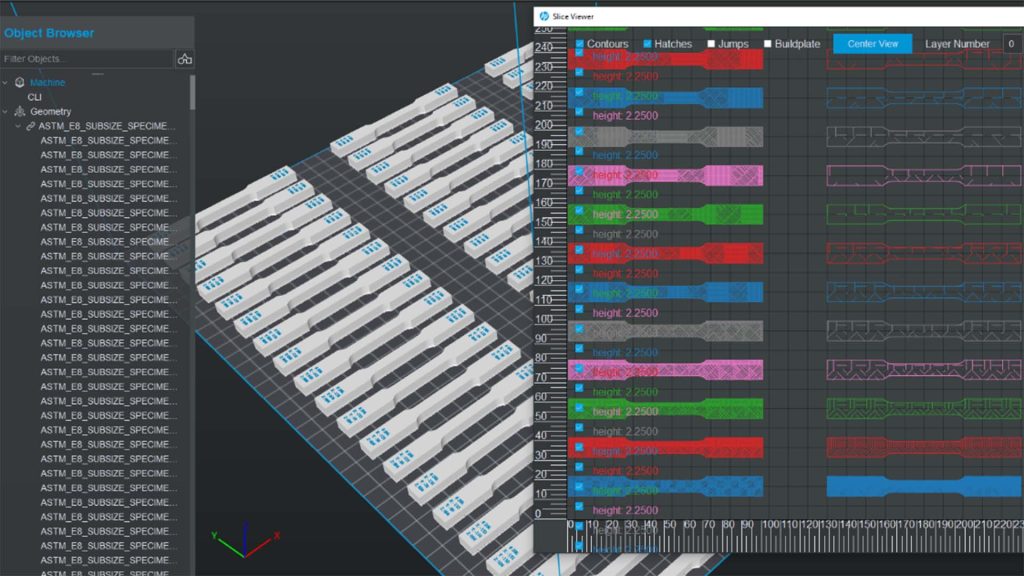The height and width of the screenshot is (576, 1024).
Task: Disable the Hatches checkbox
Action: [x=647, y=44]
